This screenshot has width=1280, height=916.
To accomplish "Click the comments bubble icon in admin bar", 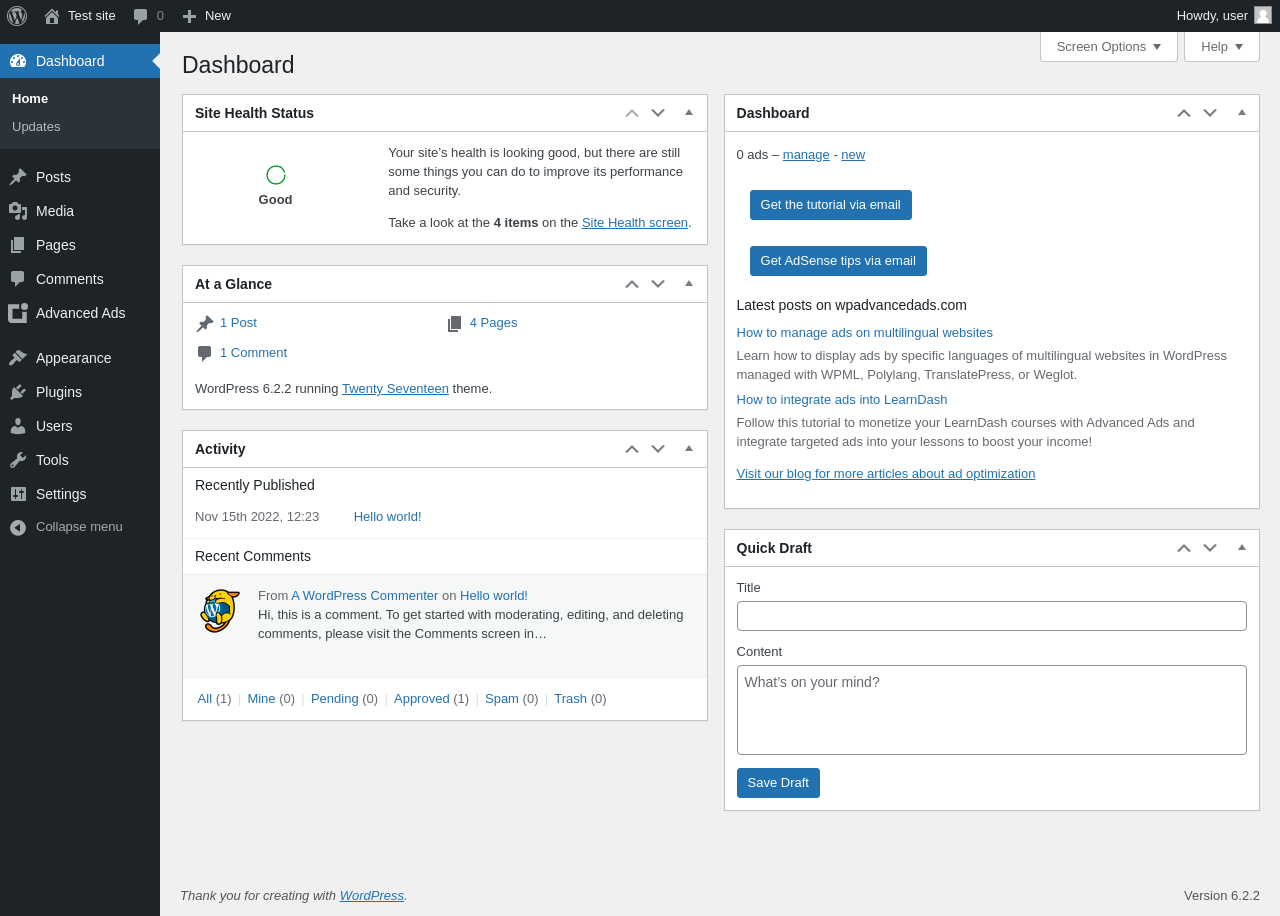I will [141, 16].
